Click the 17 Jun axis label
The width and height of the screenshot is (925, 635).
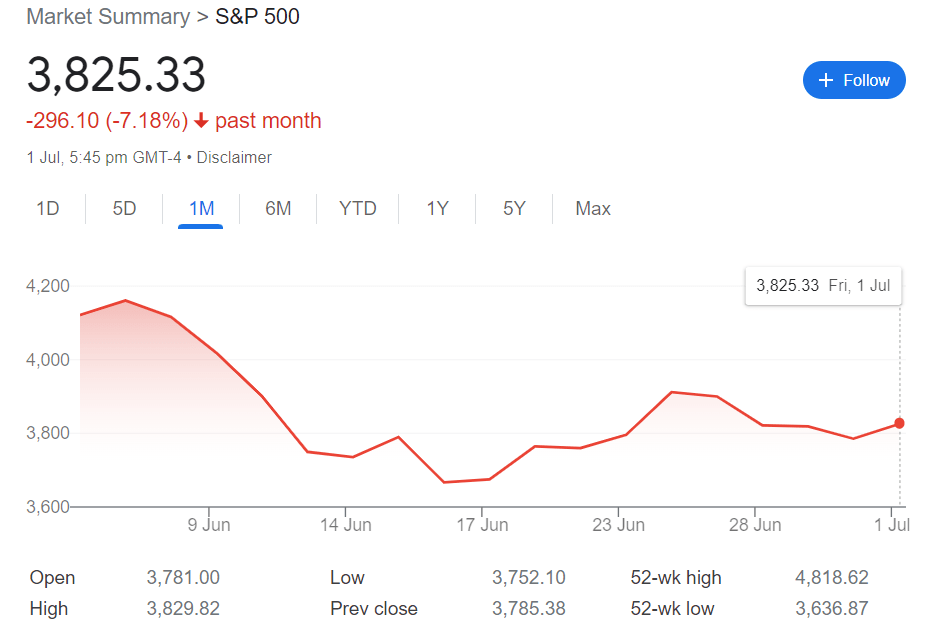[x=482, y=524]
